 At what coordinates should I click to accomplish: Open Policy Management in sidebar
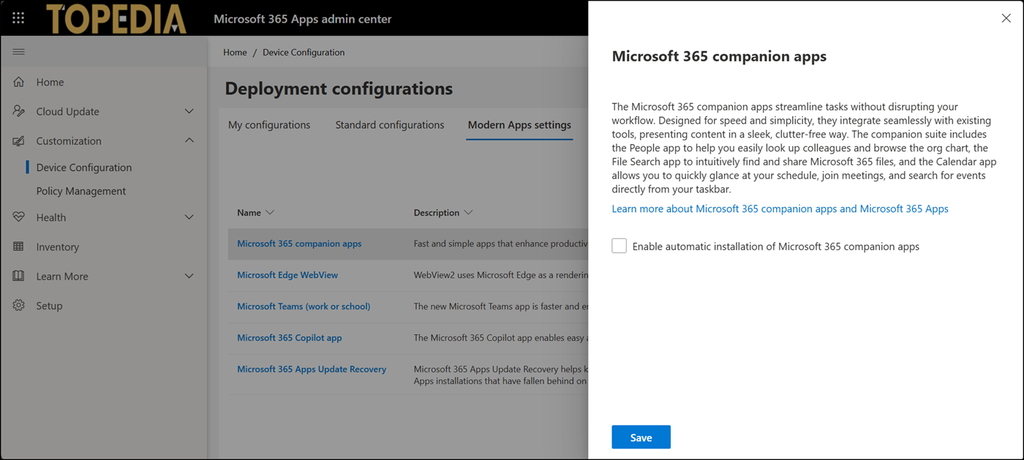click(x=81, y=191)
